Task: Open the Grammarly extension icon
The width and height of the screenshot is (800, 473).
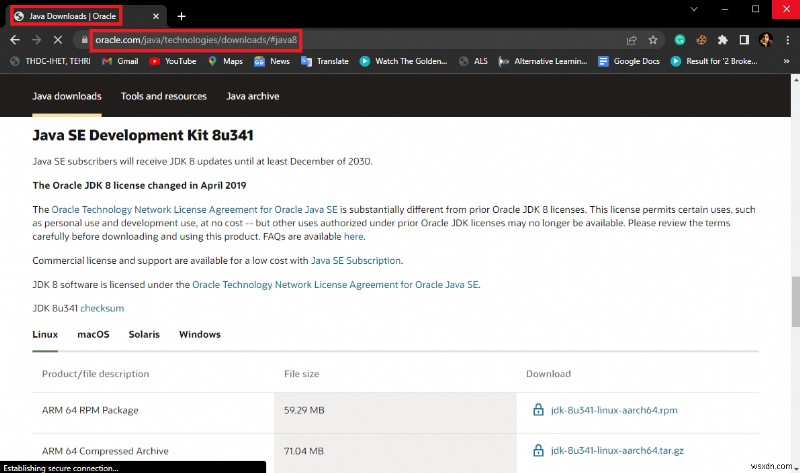Action: click(680, 40)
